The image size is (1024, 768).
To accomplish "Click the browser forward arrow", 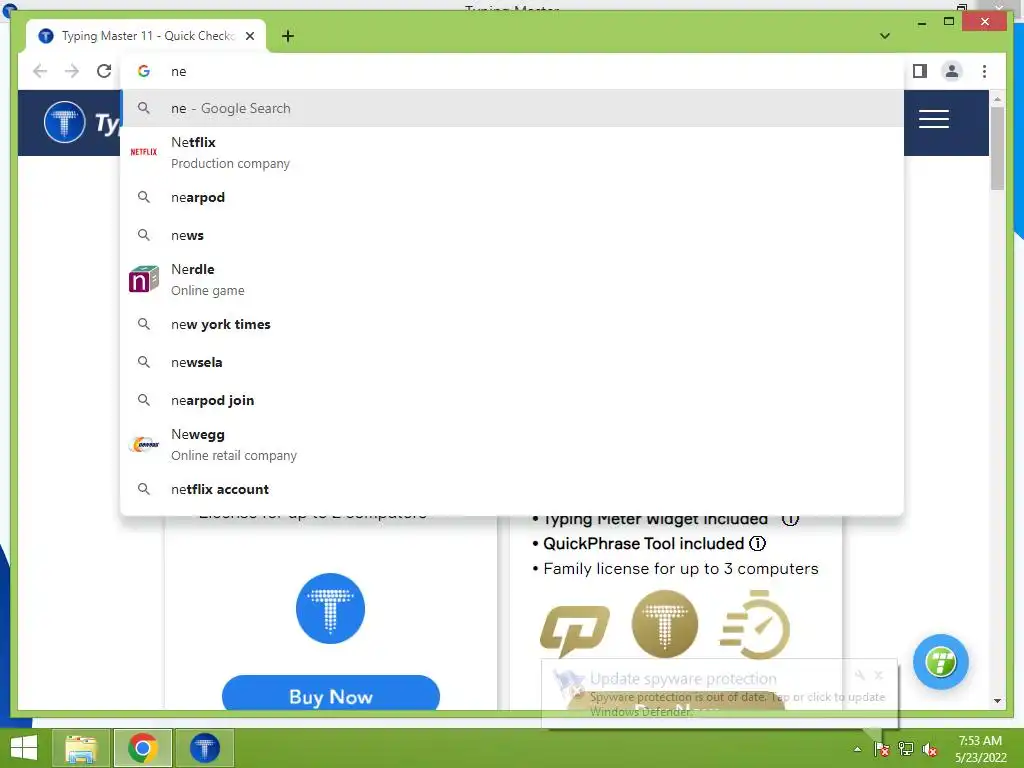I will pos(72,71).
